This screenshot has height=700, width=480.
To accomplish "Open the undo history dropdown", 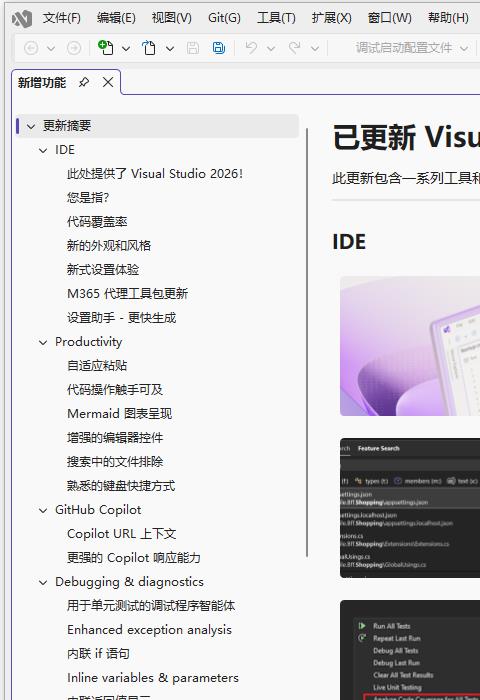I will [x=271, y=48].
